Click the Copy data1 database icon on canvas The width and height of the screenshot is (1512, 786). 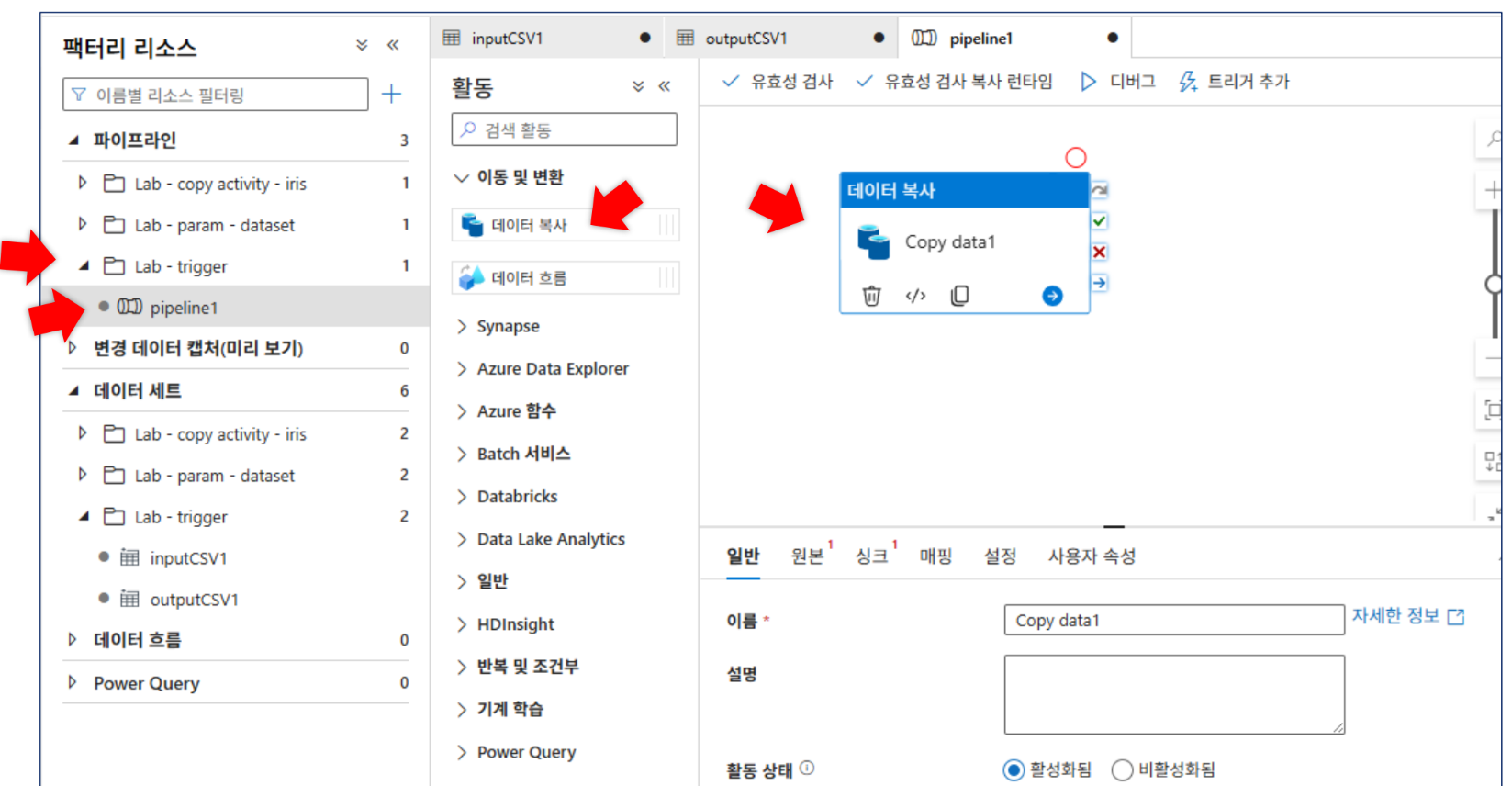[x=873, y=242]
